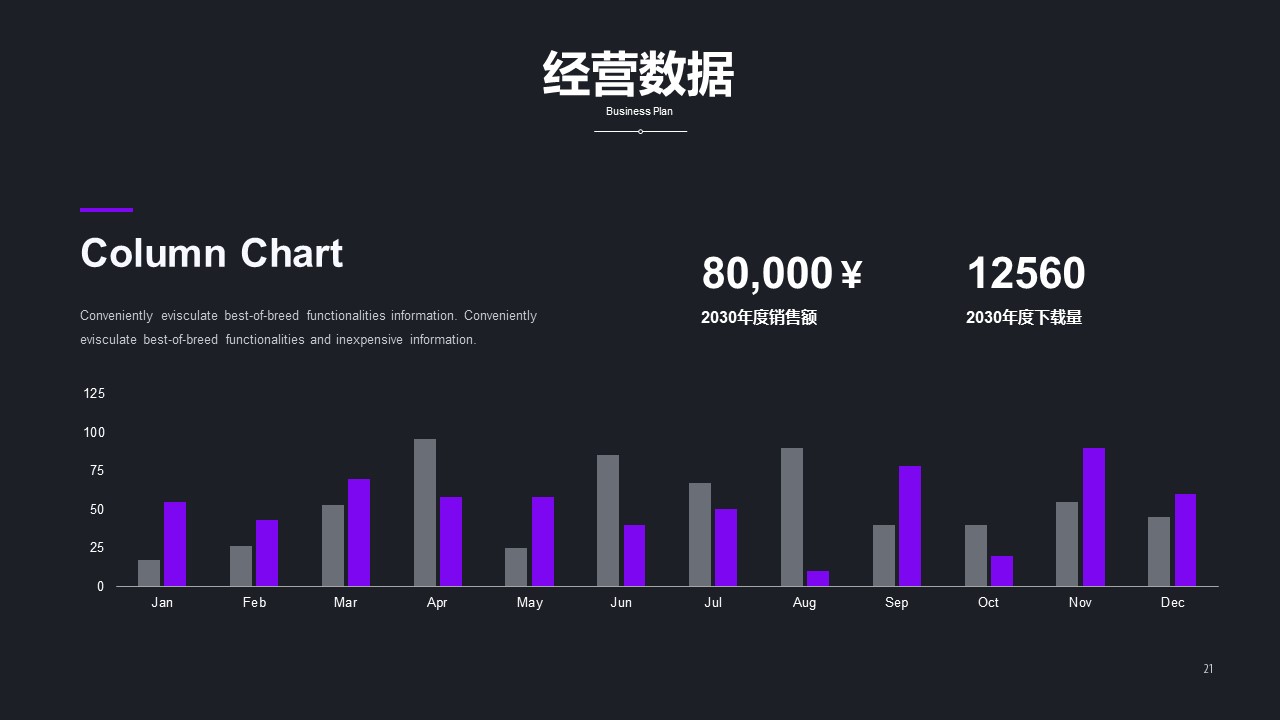Screen dimensions: 1280x720
Task: Select the purple Sep bar
Action: 910,526
